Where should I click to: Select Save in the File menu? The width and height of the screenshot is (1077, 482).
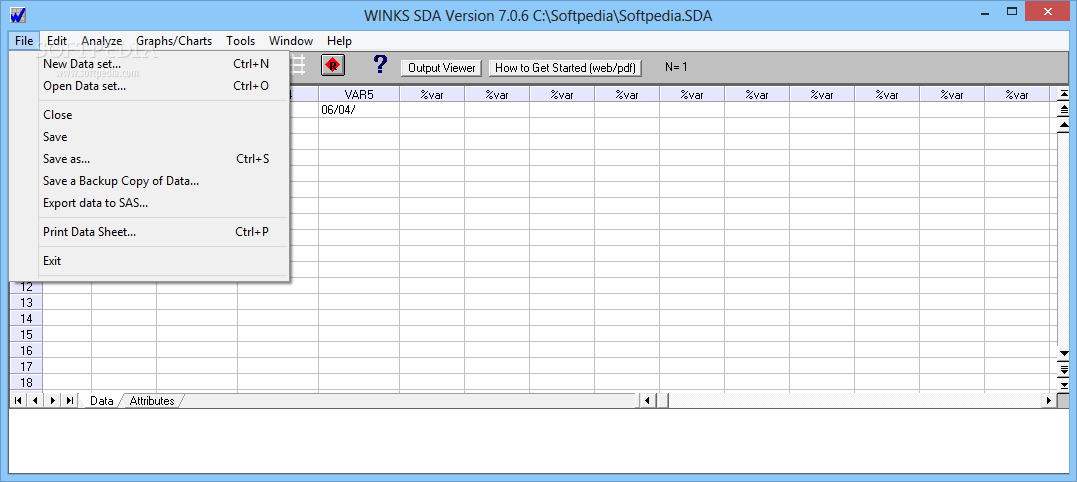click(155, 137)
